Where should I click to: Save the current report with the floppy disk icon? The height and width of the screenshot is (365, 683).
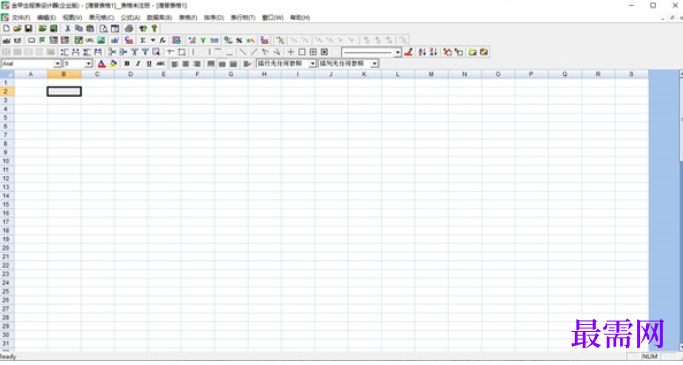(28, 29)
